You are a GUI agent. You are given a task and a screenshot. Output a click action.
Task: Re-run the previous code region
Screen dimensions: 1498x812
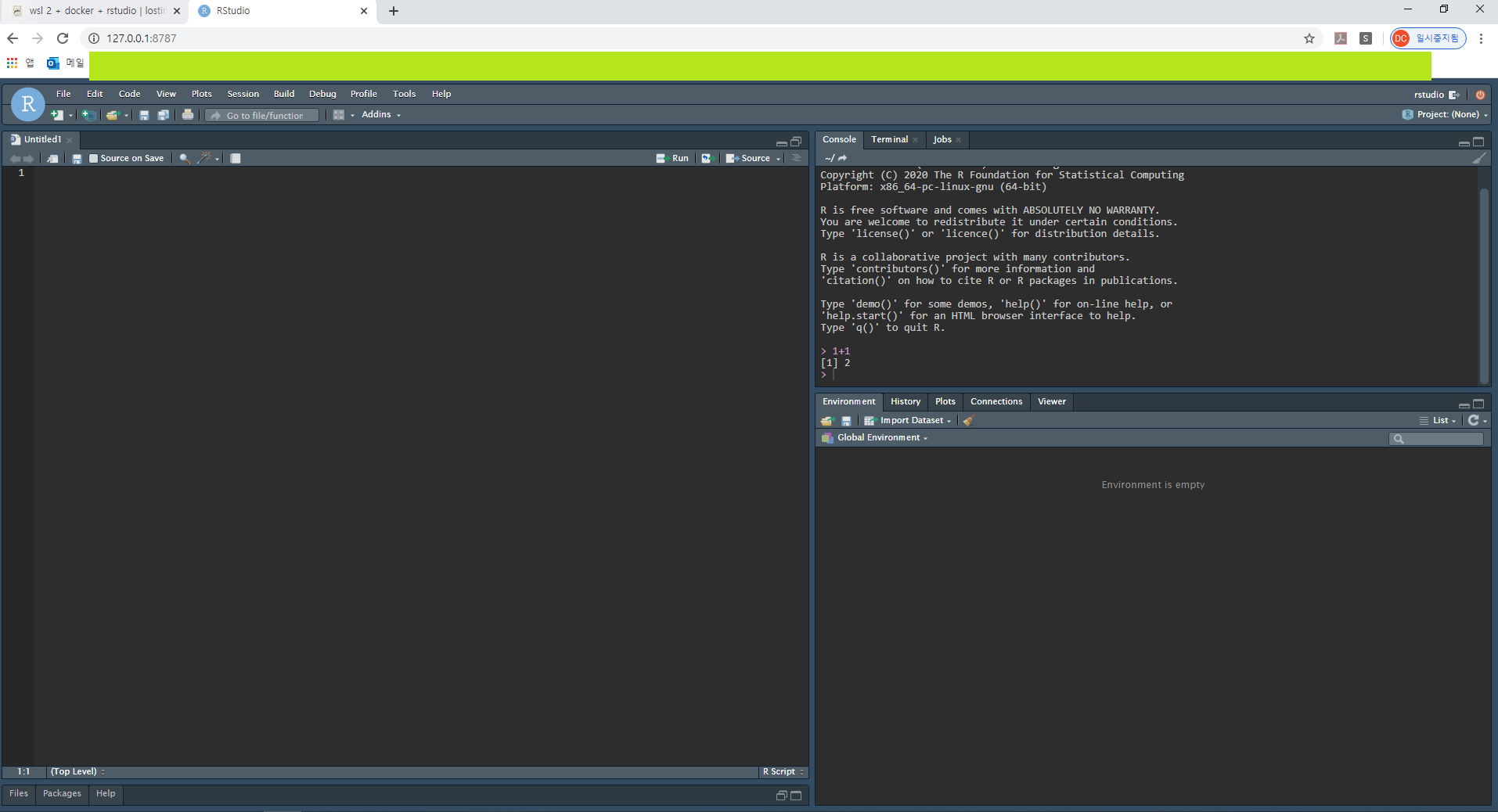(x=707, y=158)
